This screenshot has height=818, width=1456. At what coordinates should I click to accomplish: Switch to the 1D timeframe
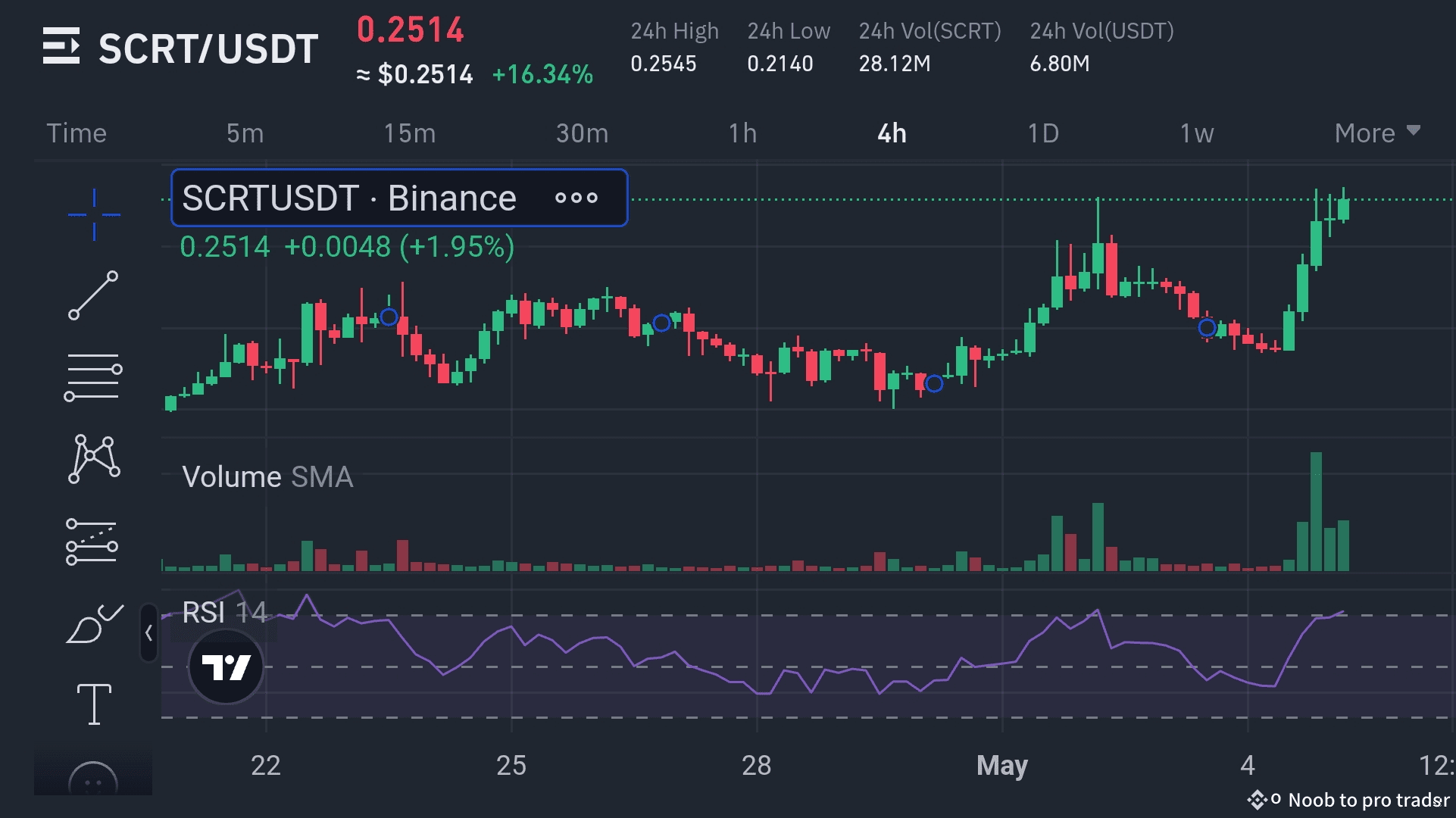click(x=1042, y=133)
